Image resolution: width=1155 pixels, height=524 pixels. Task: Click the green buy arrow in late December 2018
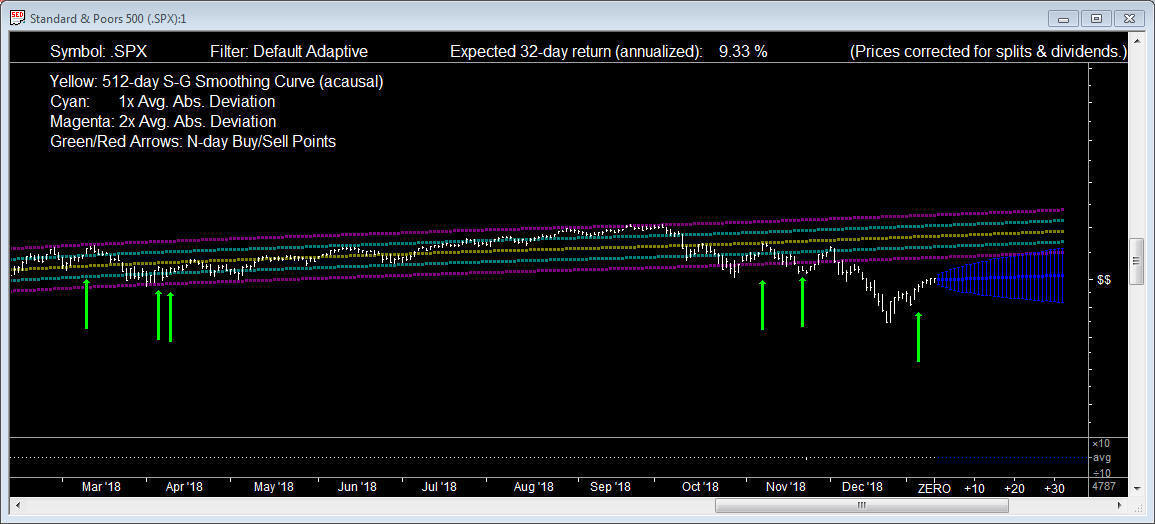tap(918, 337)
